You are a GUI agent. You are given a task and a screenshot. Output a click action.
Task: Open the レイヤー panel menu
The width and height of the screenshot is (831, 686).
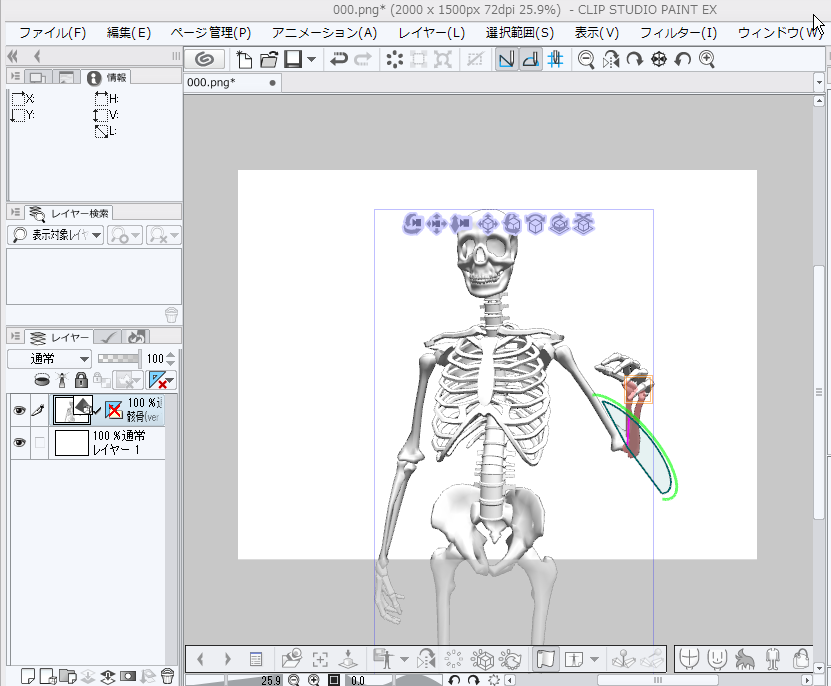click(x=15, y=337)
